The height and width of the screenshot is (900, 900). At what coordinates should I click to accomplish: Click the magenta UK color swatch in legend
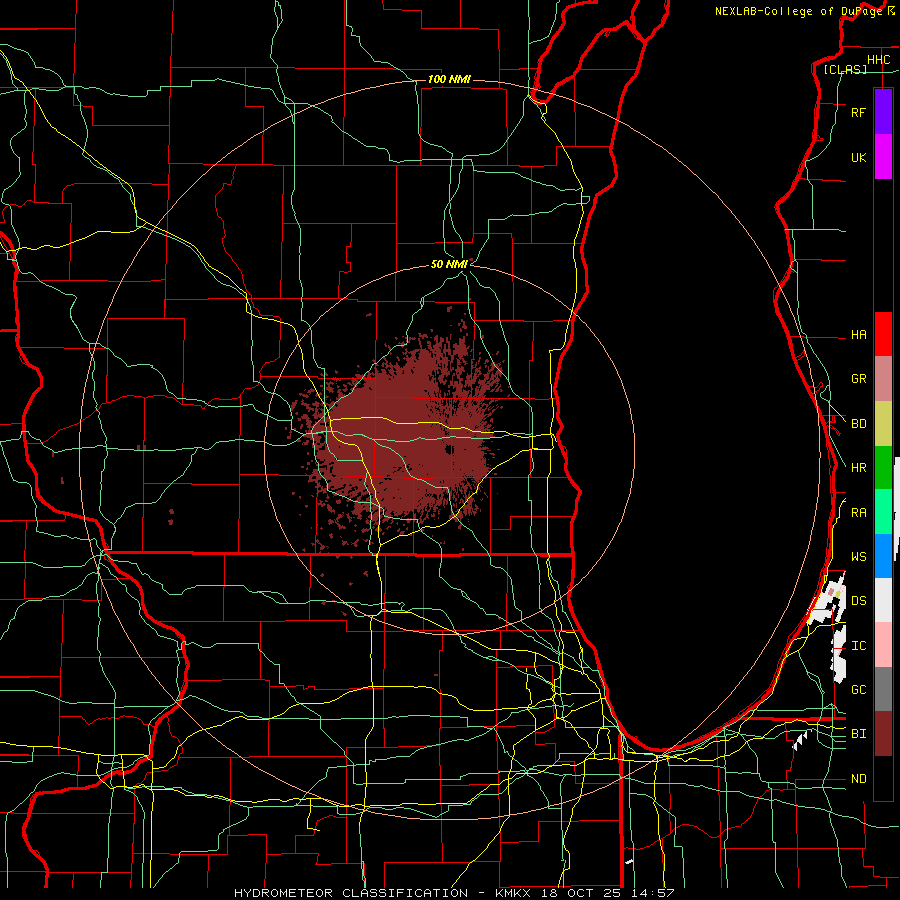click(x=883, y=157)
